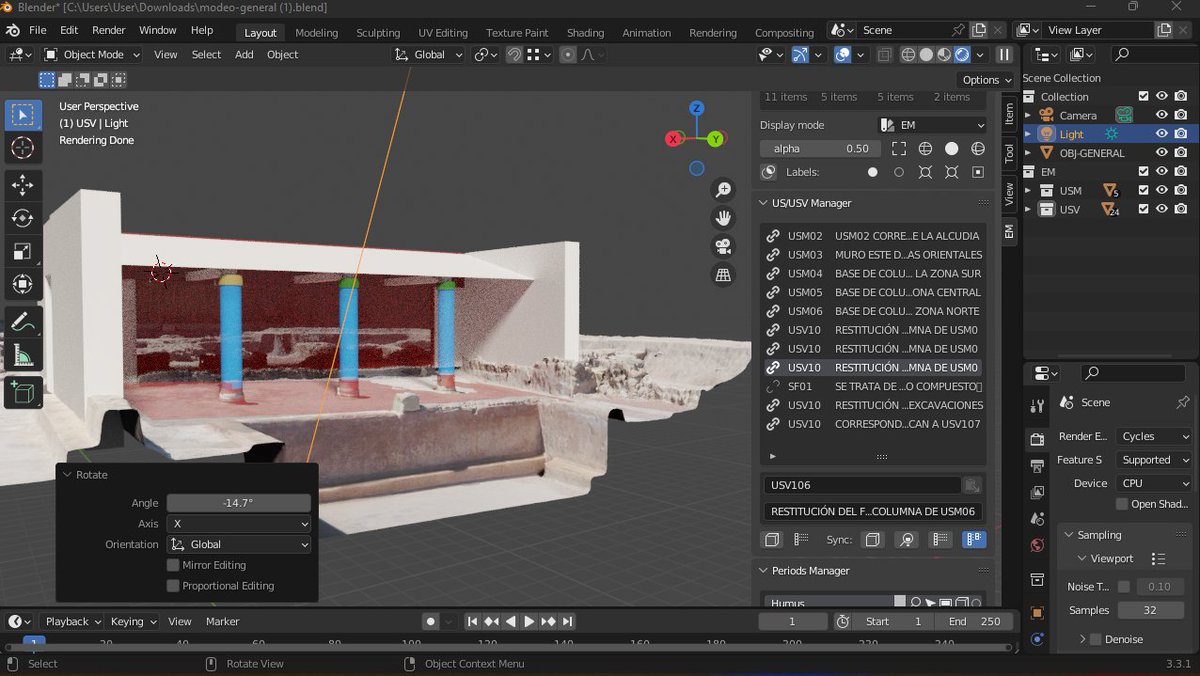Hide the Camera object with eye icon
Viewport: 1200px width, 676px height.
click(1162, 115)
